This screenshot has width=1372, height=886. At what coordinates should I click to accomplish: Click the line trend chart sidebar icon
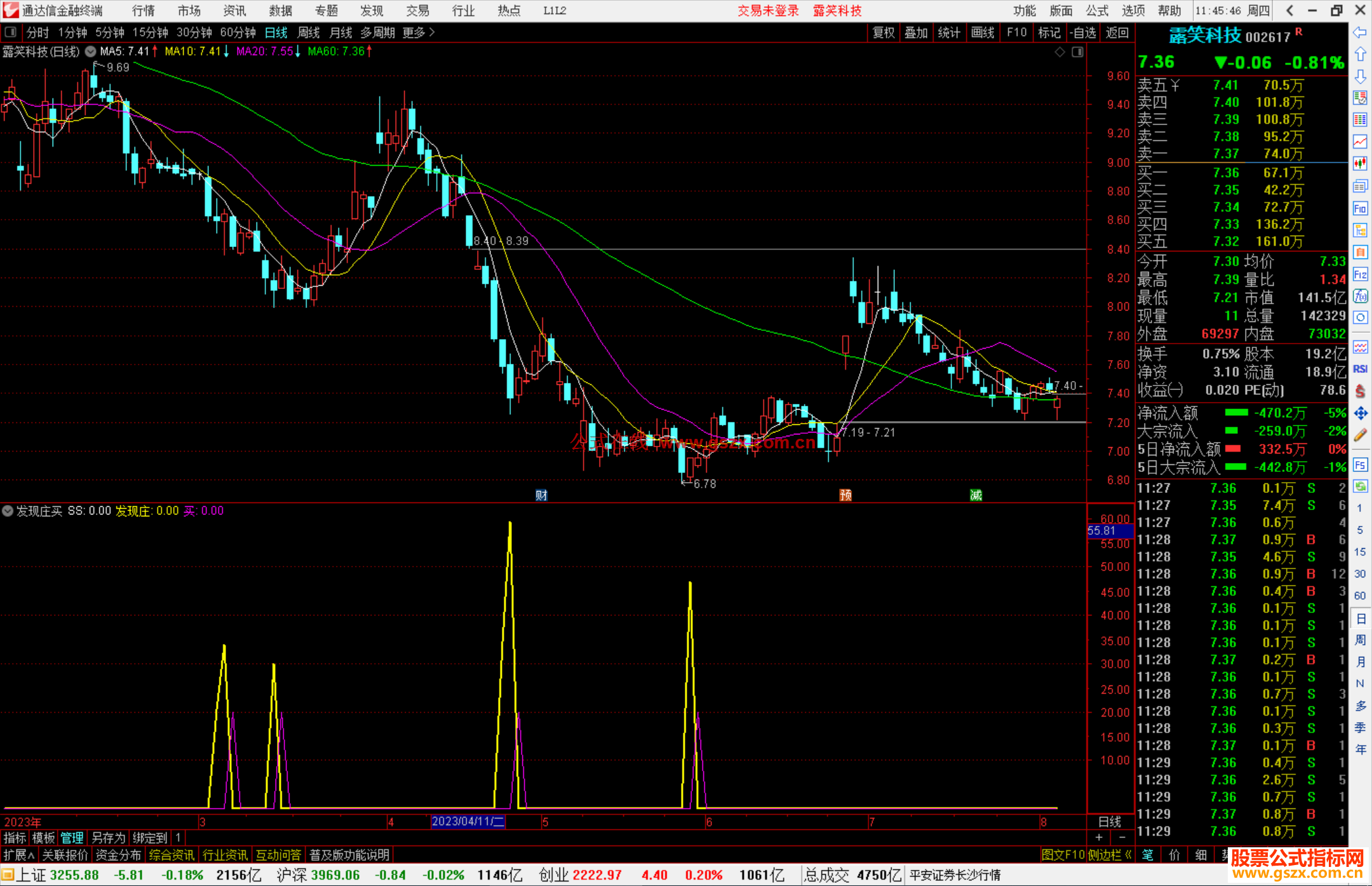1360,142
